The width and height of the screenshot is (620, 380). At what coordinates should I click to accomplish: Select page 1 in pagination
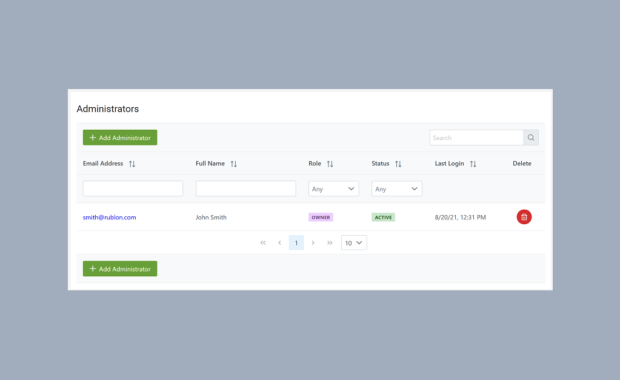(296, 243)
